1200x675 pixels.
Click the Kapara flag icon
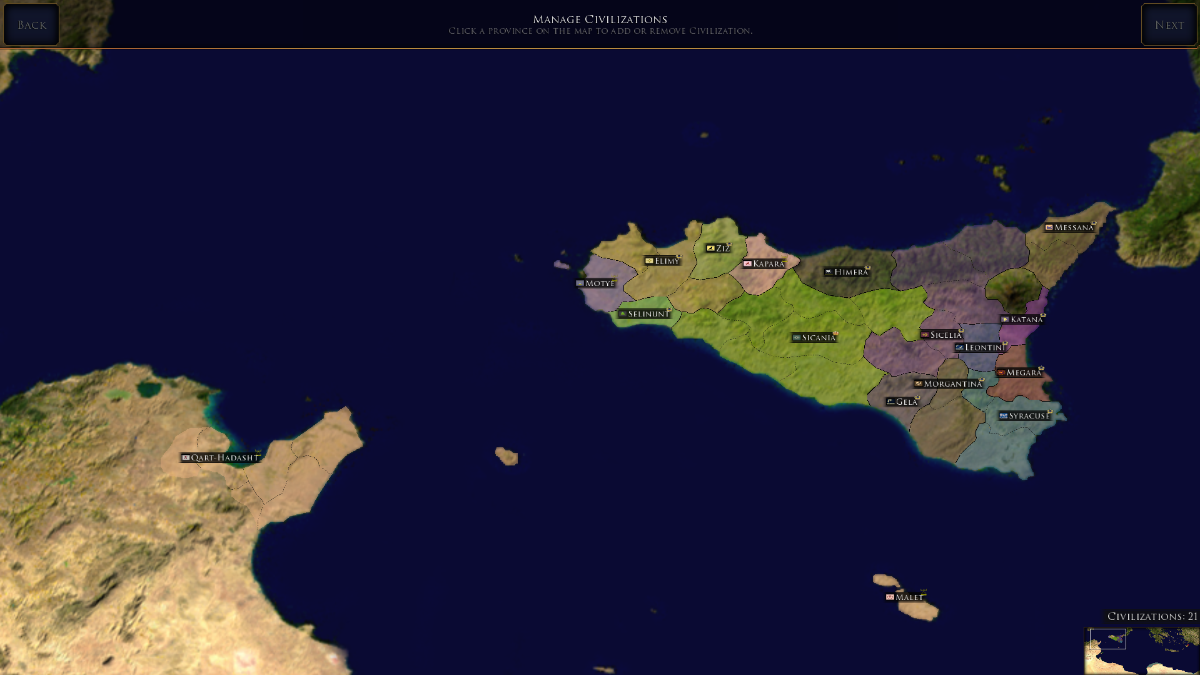click(x=747, y=264)
